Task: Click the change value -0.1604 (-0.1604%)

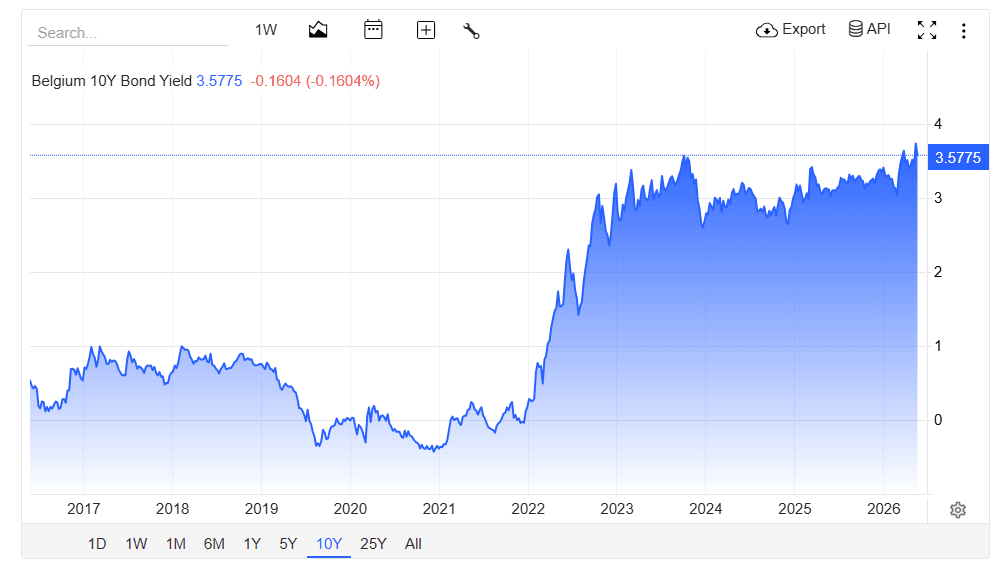Action: point(315,81)
